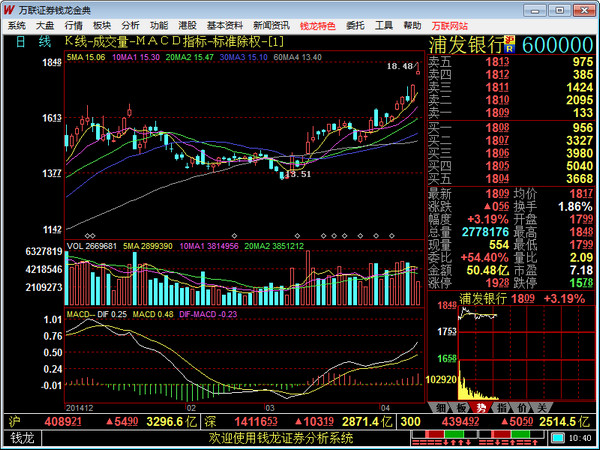Open the 帮助 menu
This screenshot has width=600, height=450.
[412, 26]
